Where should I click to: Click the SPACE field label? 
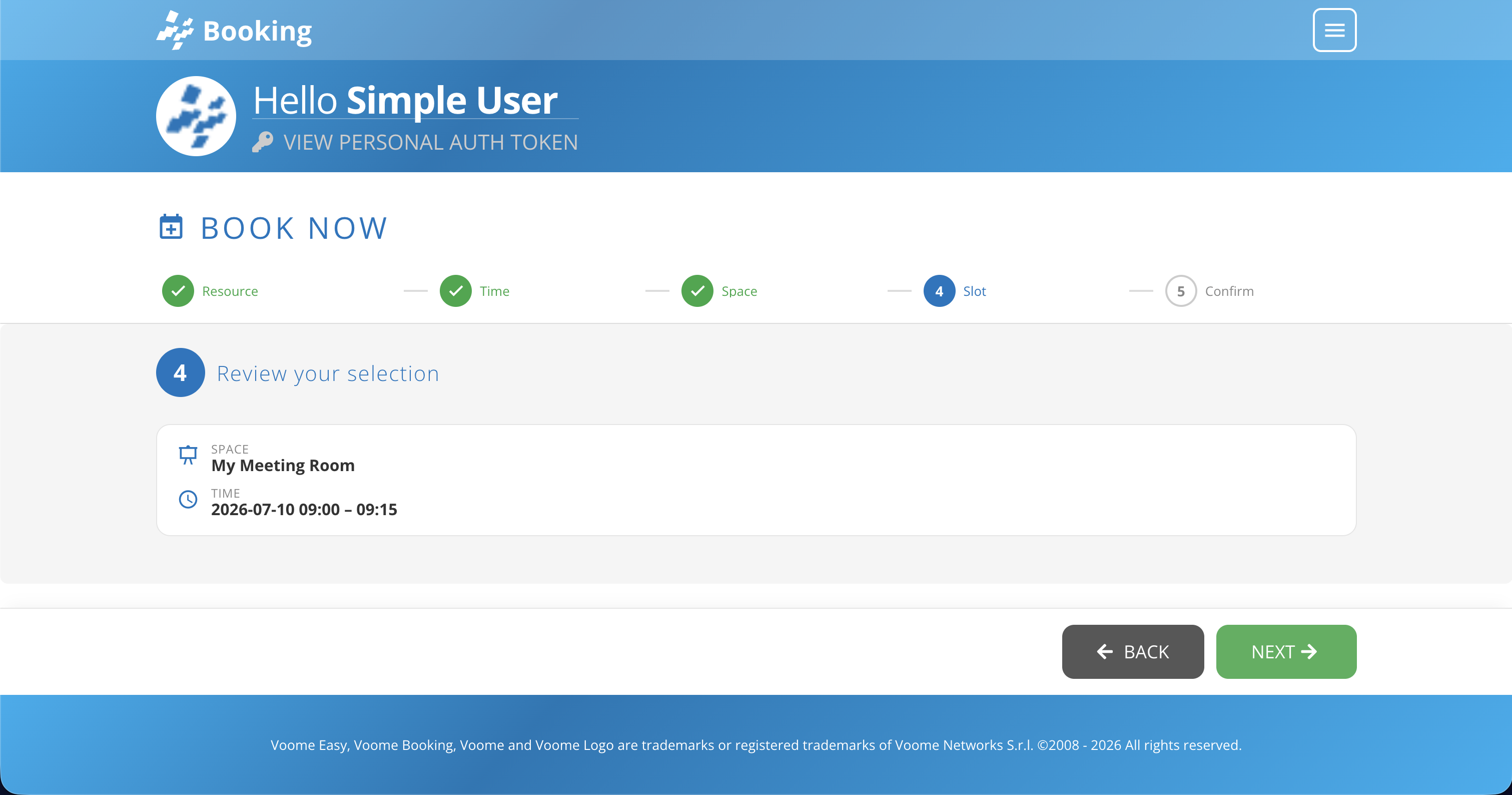click(x=230, y=449)
